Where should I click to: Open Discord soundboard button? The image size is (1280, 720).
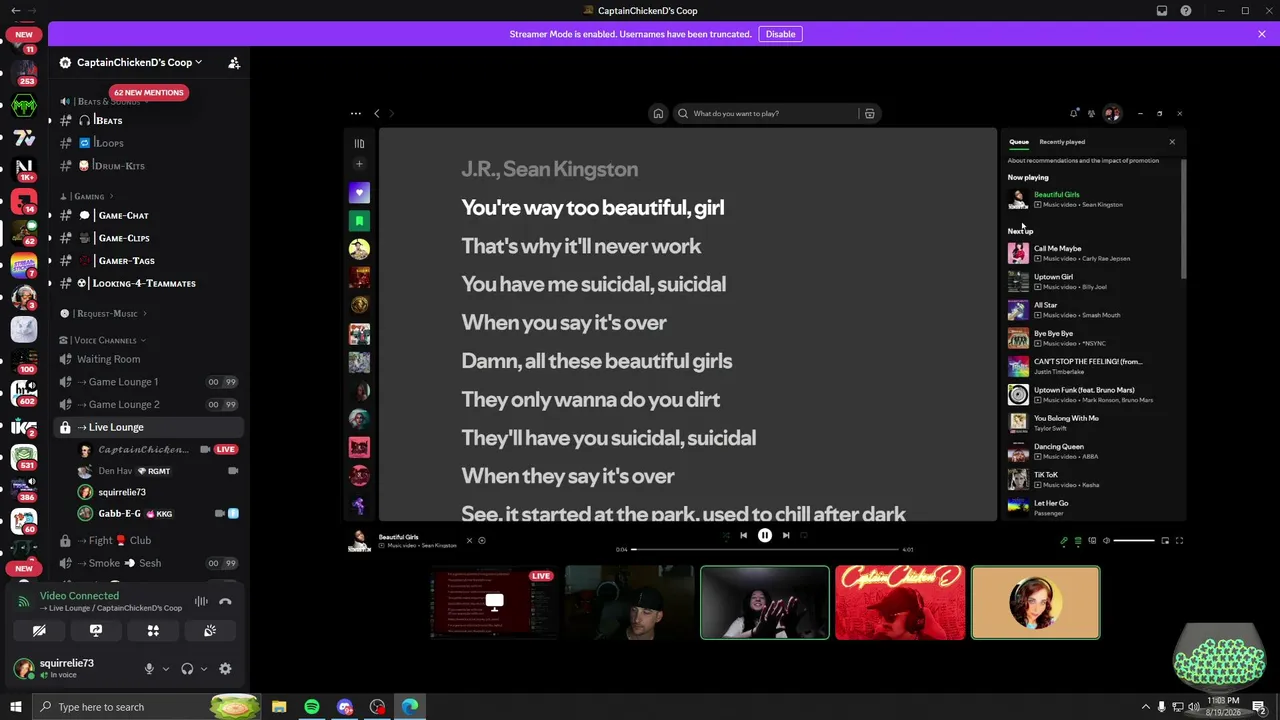point(210,631)
